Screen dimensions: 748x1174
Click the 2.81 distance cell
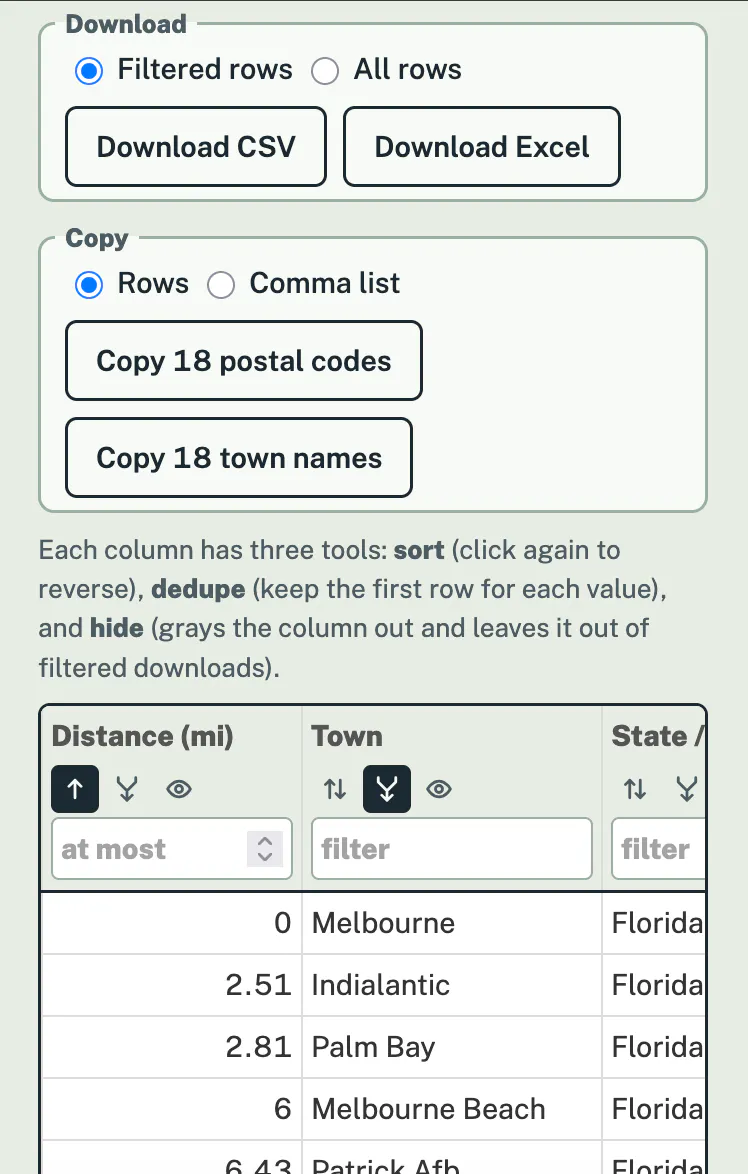coord(171,1047)
